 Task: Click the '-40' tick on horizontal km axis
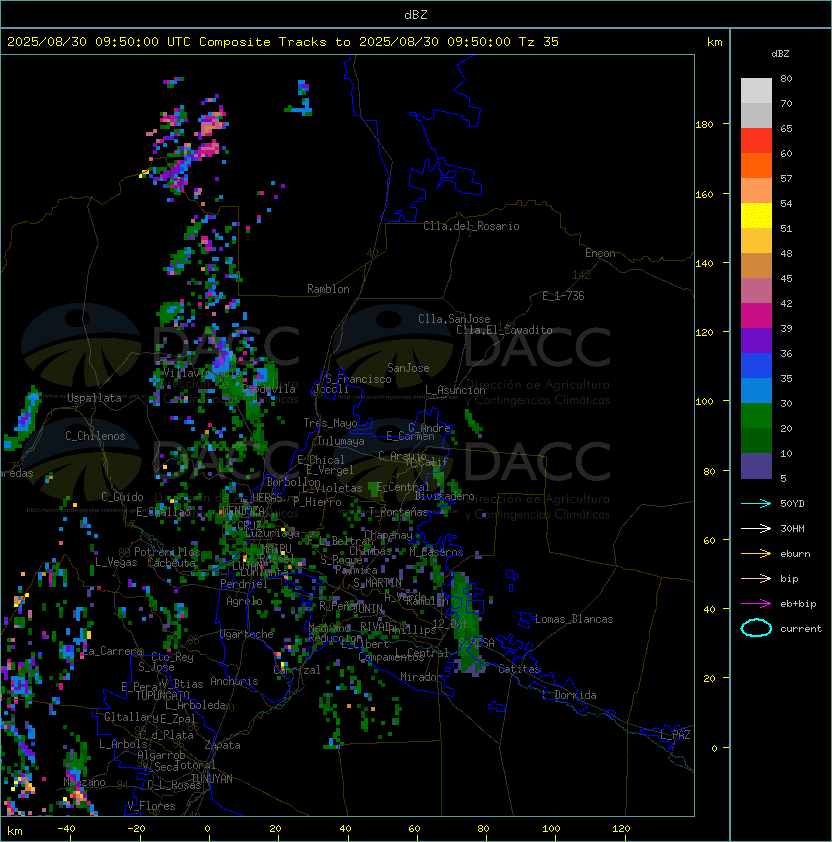pyautogui.click(x=66, y=829)
